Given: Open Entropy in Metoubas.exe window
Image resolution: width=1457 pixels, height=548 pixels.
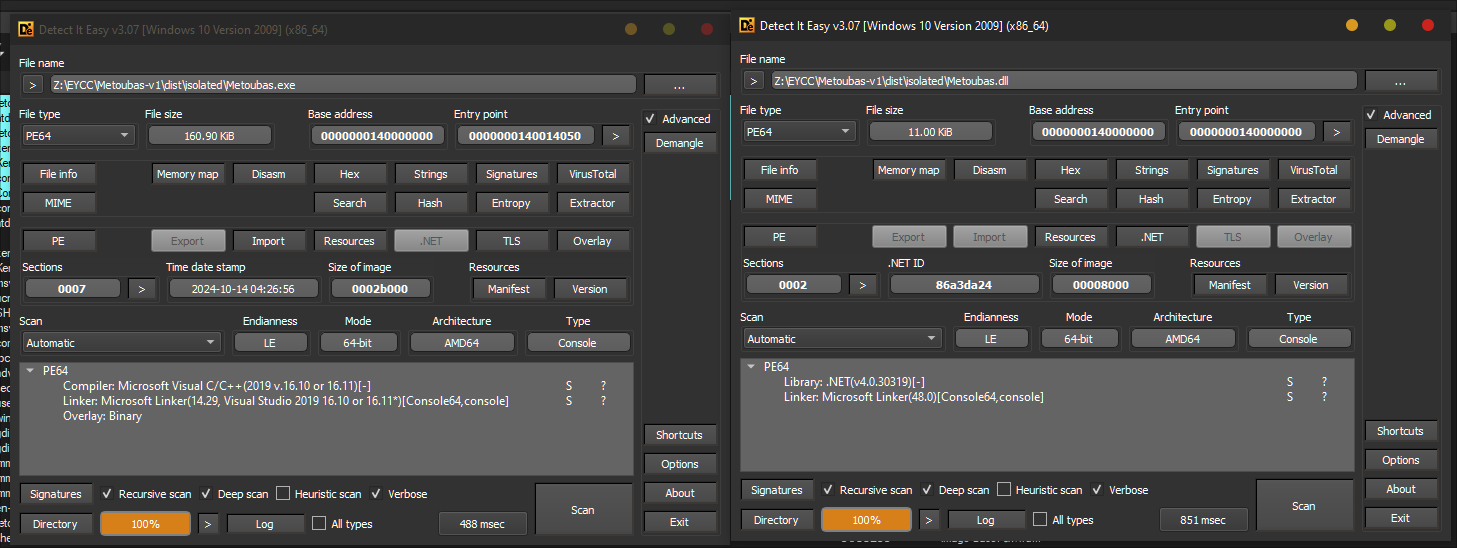Looking at the screenshot, I should pyautogui.click(x=511, y=203).
